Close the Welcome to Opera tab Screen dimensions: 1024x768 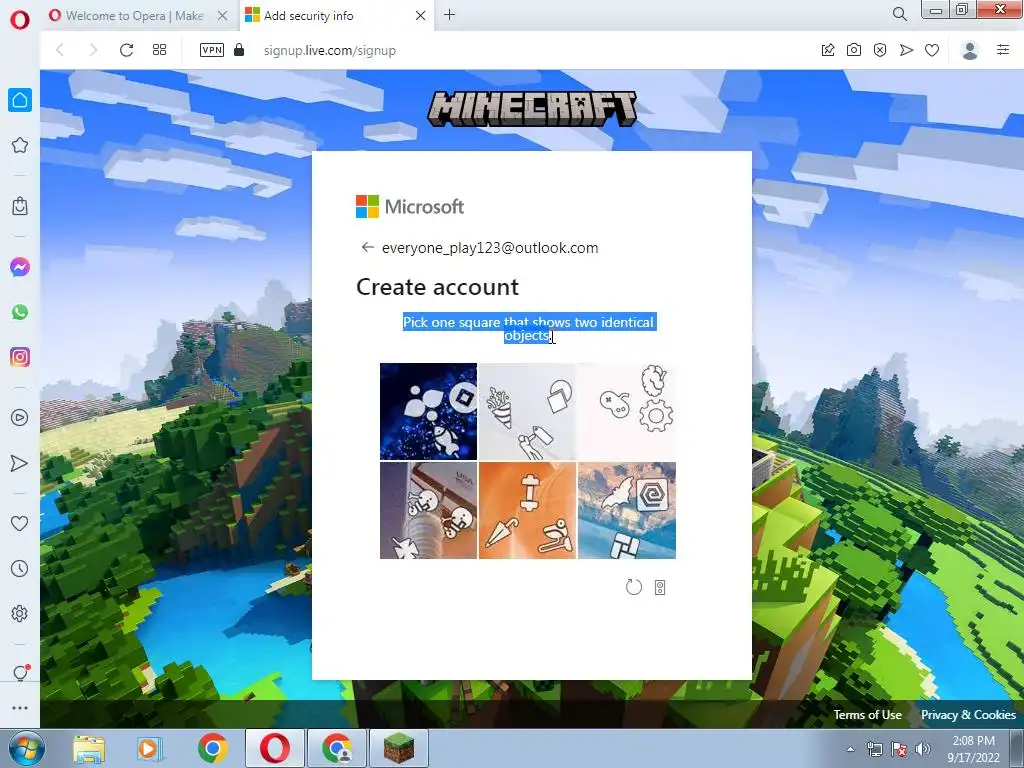point(223,16)
